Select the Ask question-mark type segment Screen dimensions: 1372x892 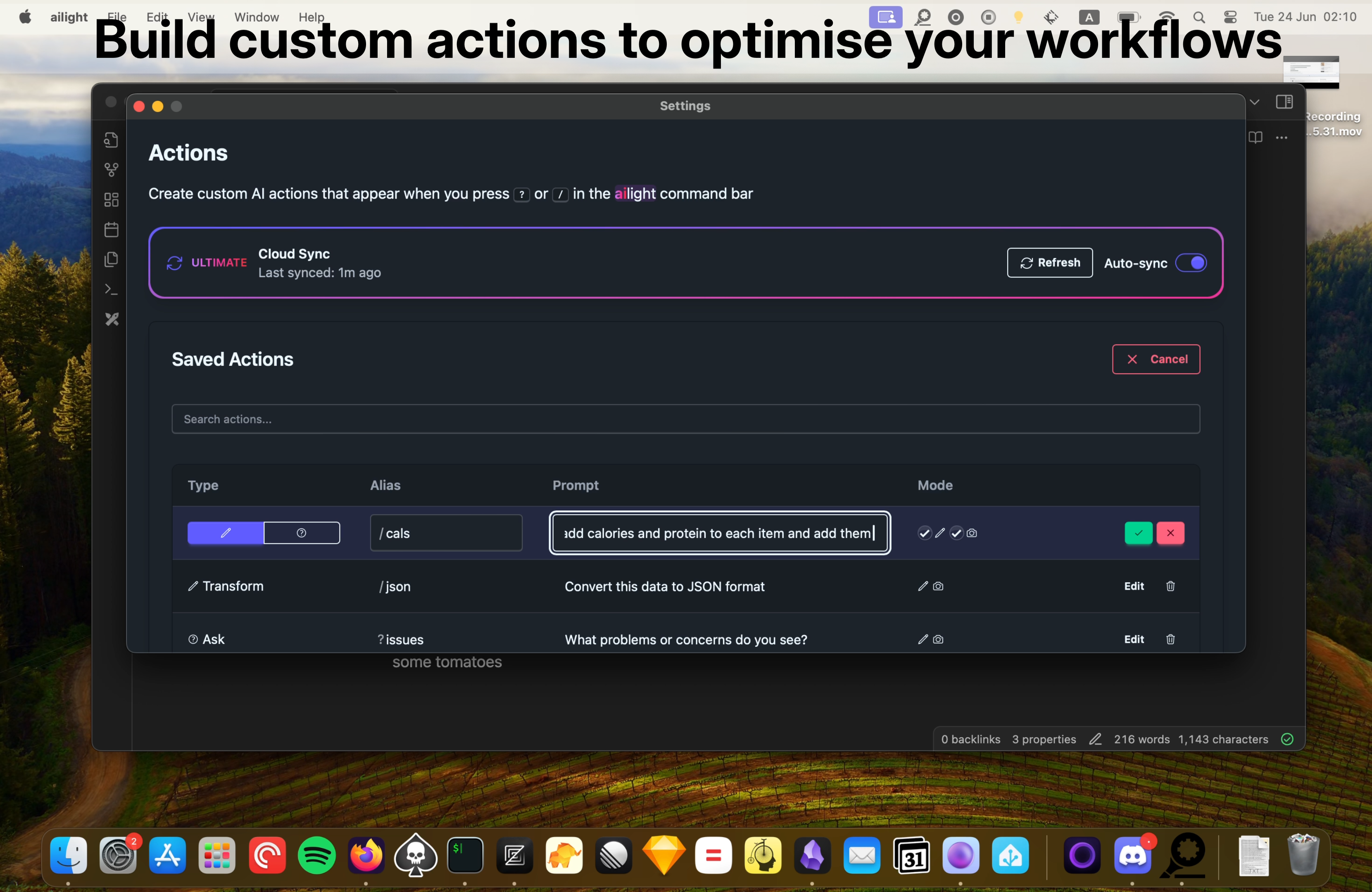(x=302, y=533)
